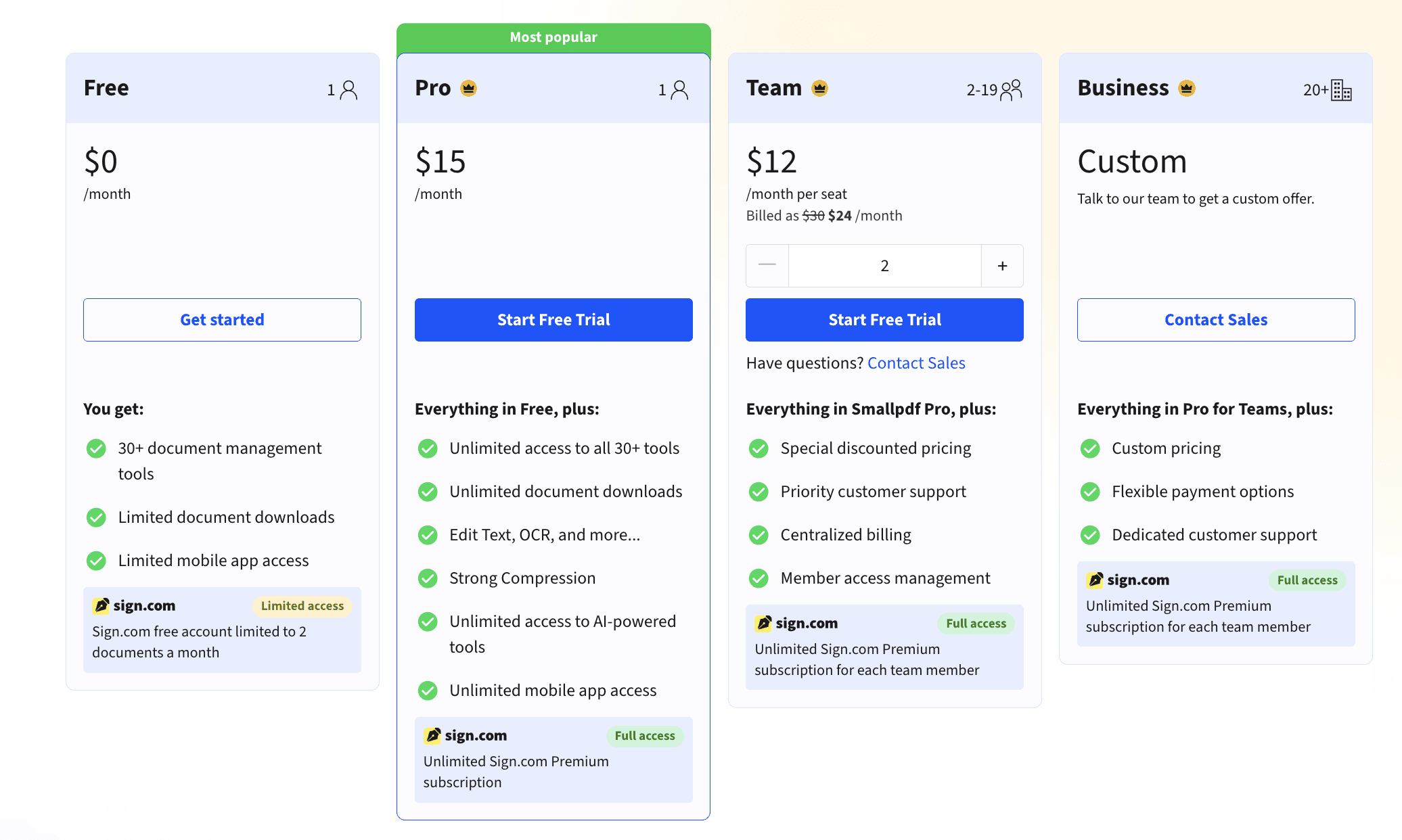This screenshot has height=840, width=1402.
Task: Click the crown icon next to Team
Action: 819,88
